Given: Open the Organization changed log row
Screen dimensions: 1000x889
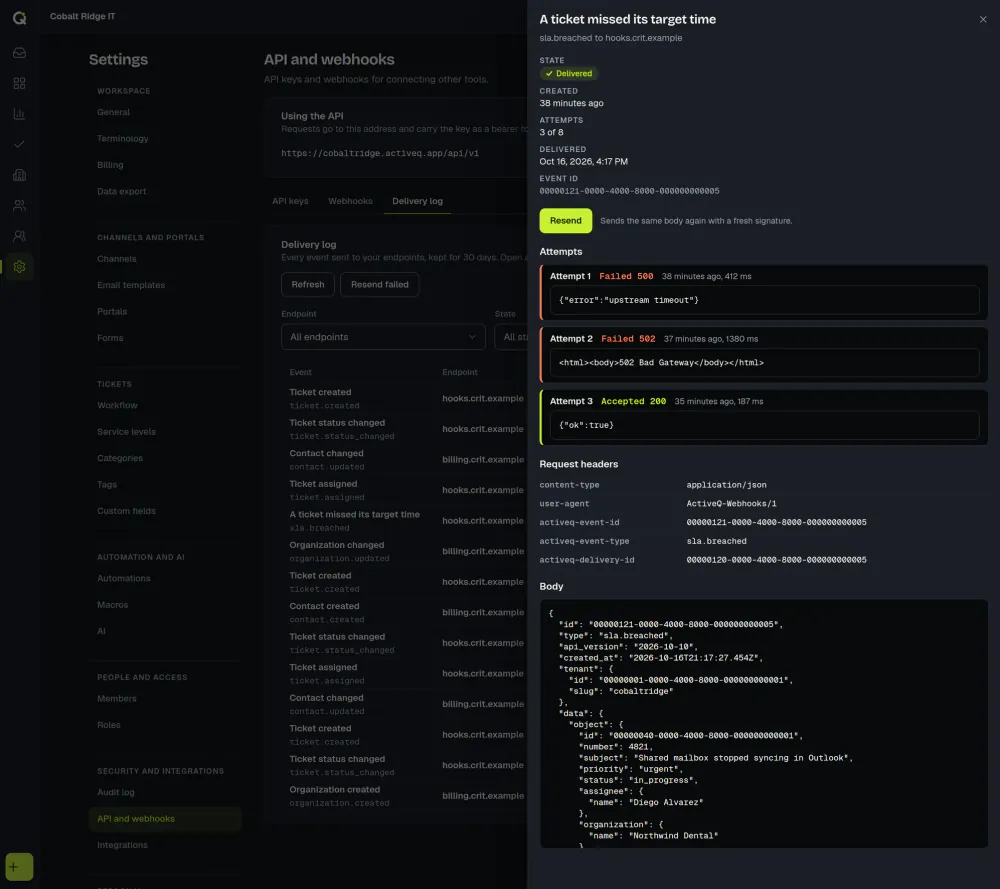Looking at the screenshot, I should pyautogui.click(x=404, y=552).
